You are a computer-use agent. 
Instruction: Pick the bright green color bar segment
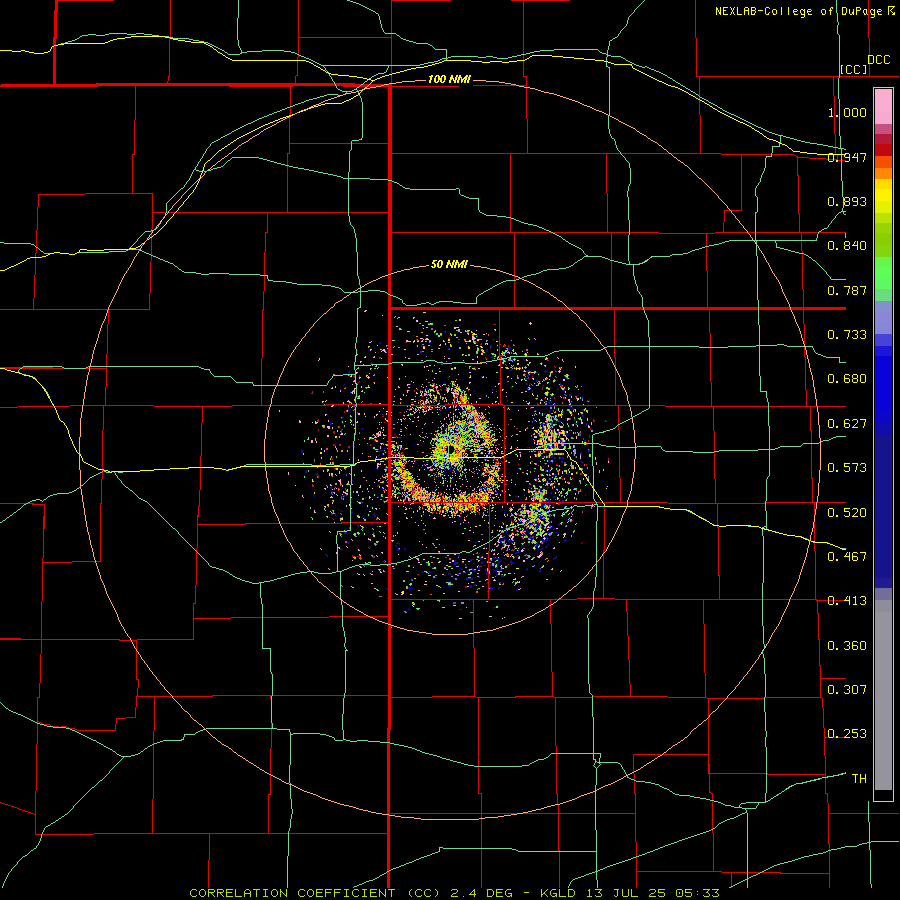click(883, 273)
